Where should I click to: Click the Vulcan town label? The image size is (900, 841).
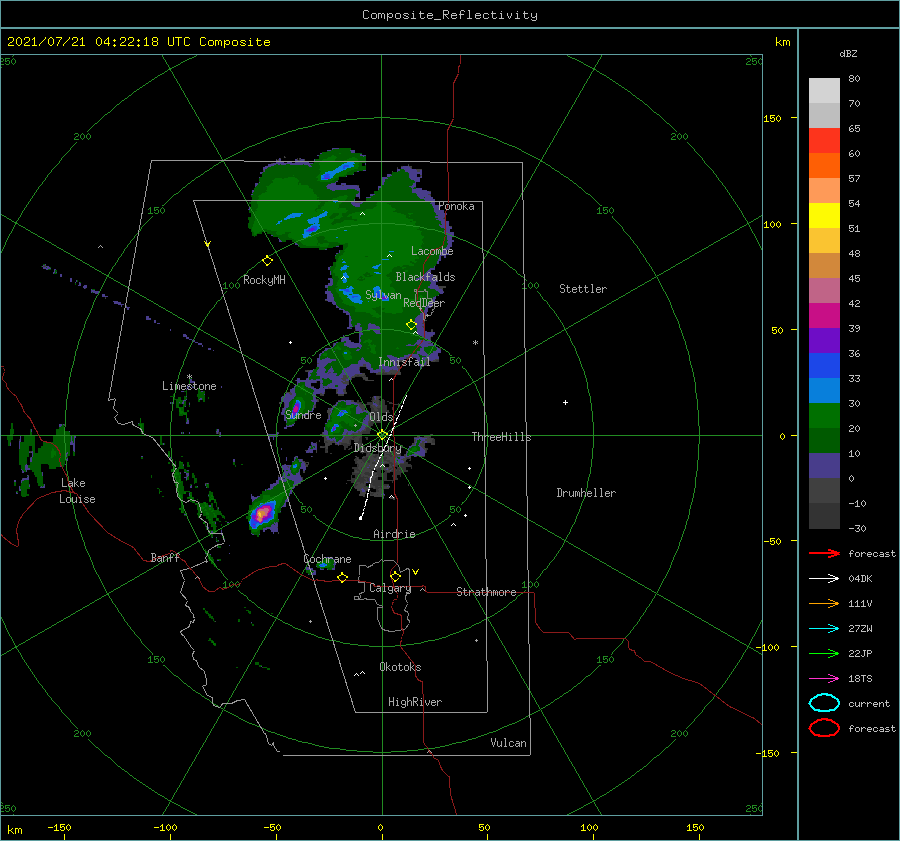[x=508, y=743]
